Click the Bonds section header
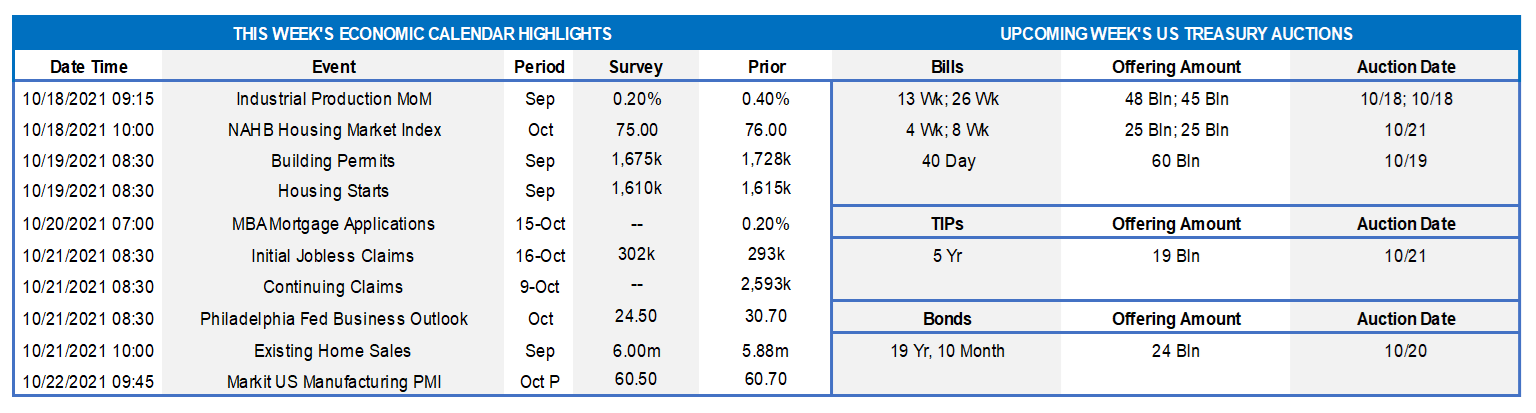The width and height of the screenshot is (1536, 413). point(946,319)
